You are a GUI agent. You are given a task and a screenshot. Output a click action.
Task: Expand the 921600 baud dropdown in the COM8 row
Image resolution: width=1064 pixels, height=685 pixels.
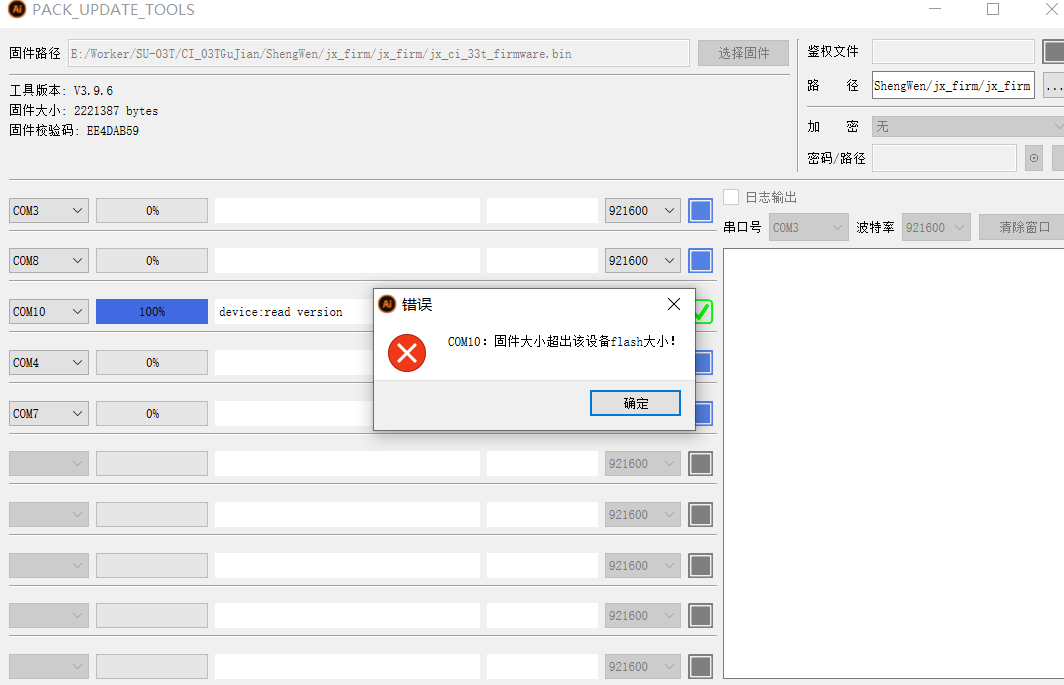pos(643,261)
